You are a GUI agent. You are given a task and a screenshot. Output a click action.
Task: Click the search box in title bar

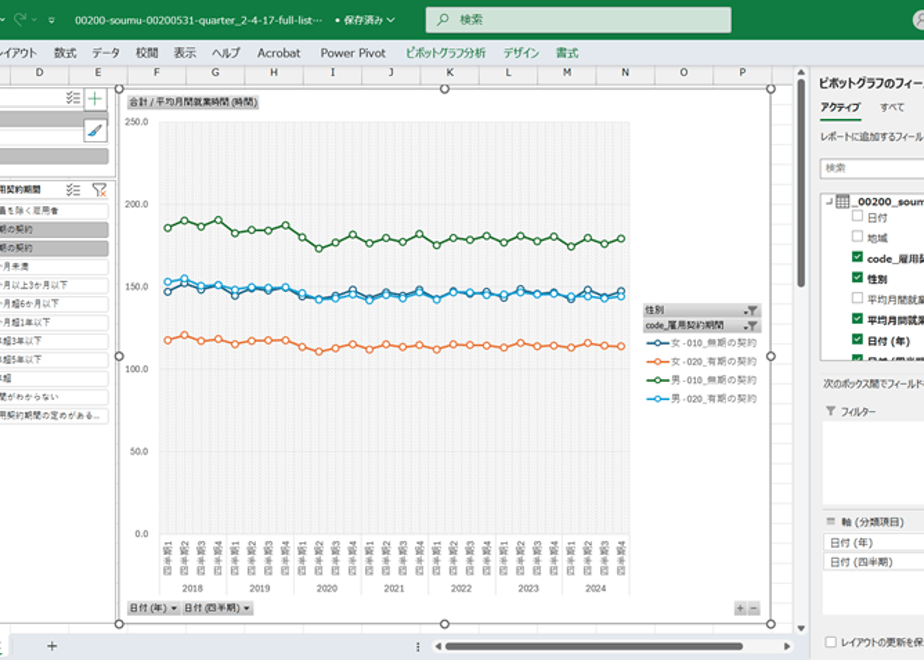(578, 20)
